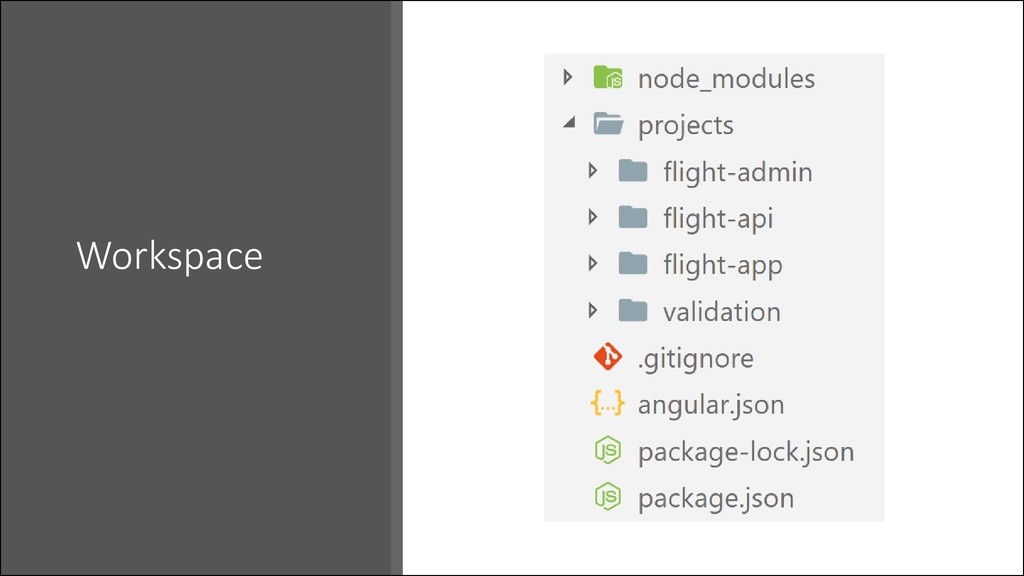Image resolution: width=1024 pixels, height=576 pixels.
Task: Expand the node_modules folder arrow
Action: pos(568,77)
